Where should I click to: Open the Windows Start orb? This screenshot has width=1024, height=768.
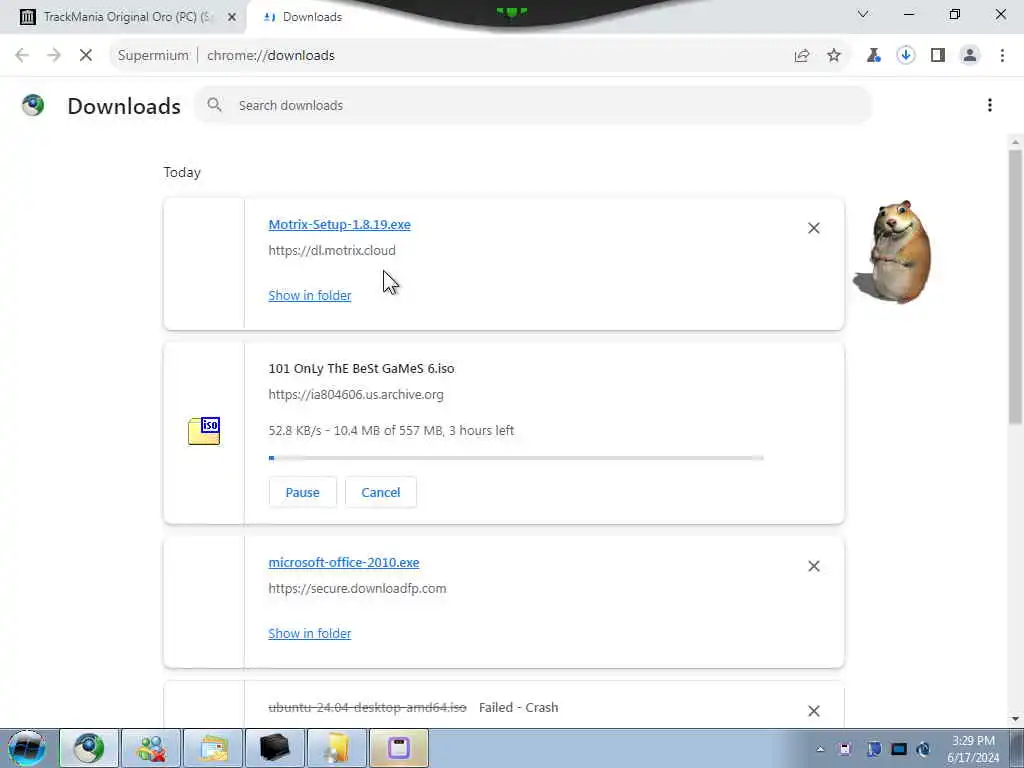click(27, 748)
